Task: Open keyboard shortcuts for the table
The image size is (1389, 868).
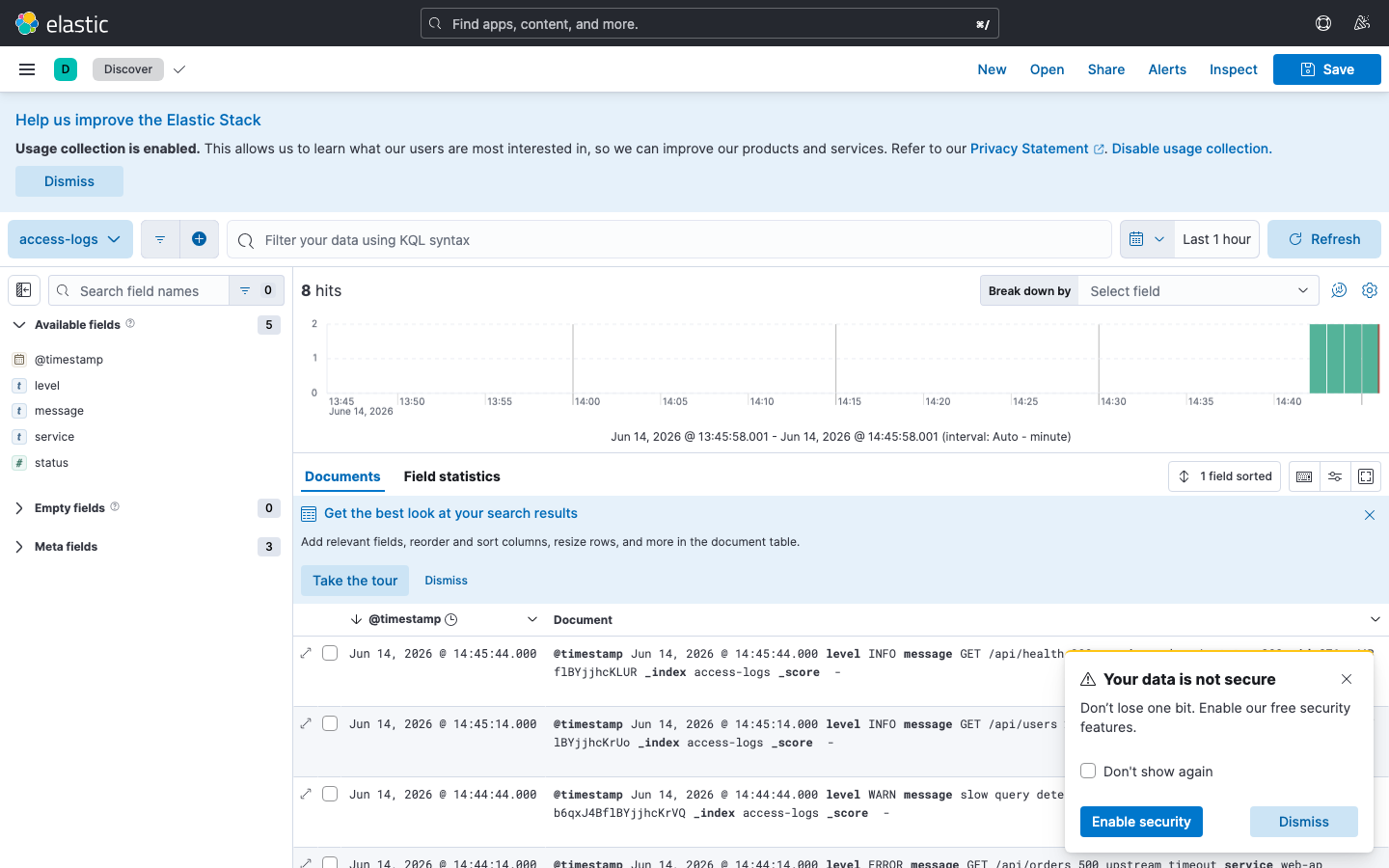Action: (1304, 476)
